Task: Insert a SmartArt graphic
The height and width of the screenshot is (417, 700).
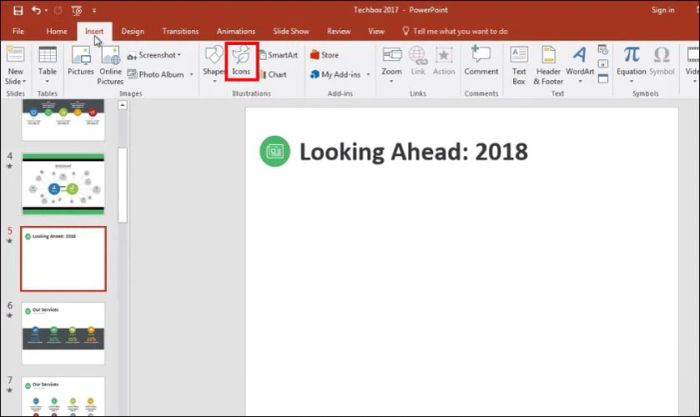Action: click(x=279, y=55)
